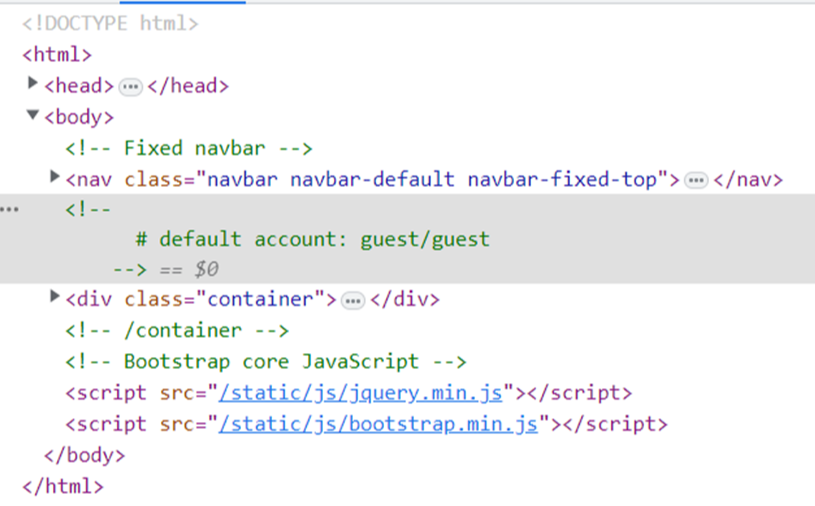
Task: Select the <!DOCTYPE html> line
Action: (x=110, y=23)
